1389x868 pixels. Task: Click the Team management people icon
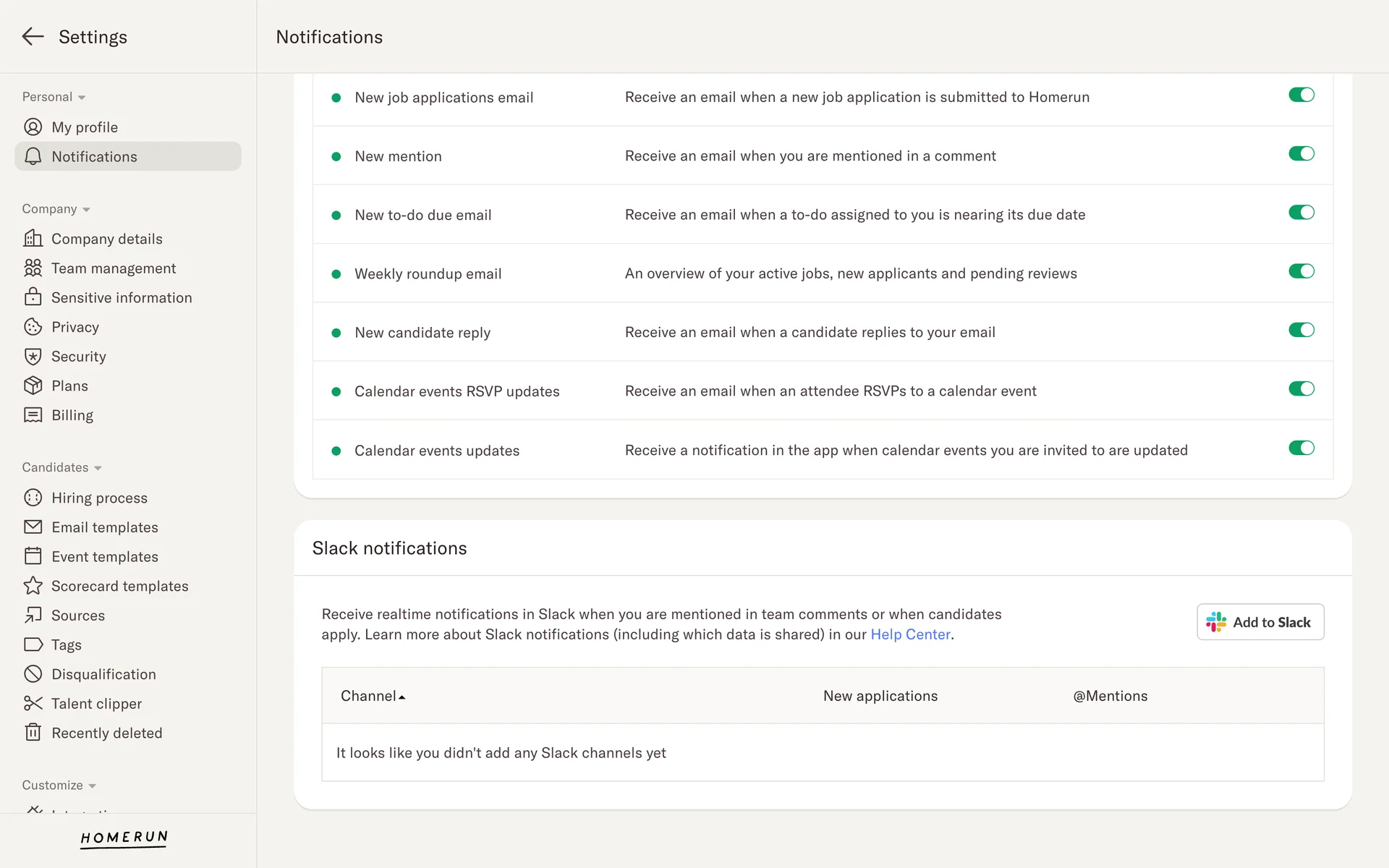pyautogui.click(x=33, y=268)
